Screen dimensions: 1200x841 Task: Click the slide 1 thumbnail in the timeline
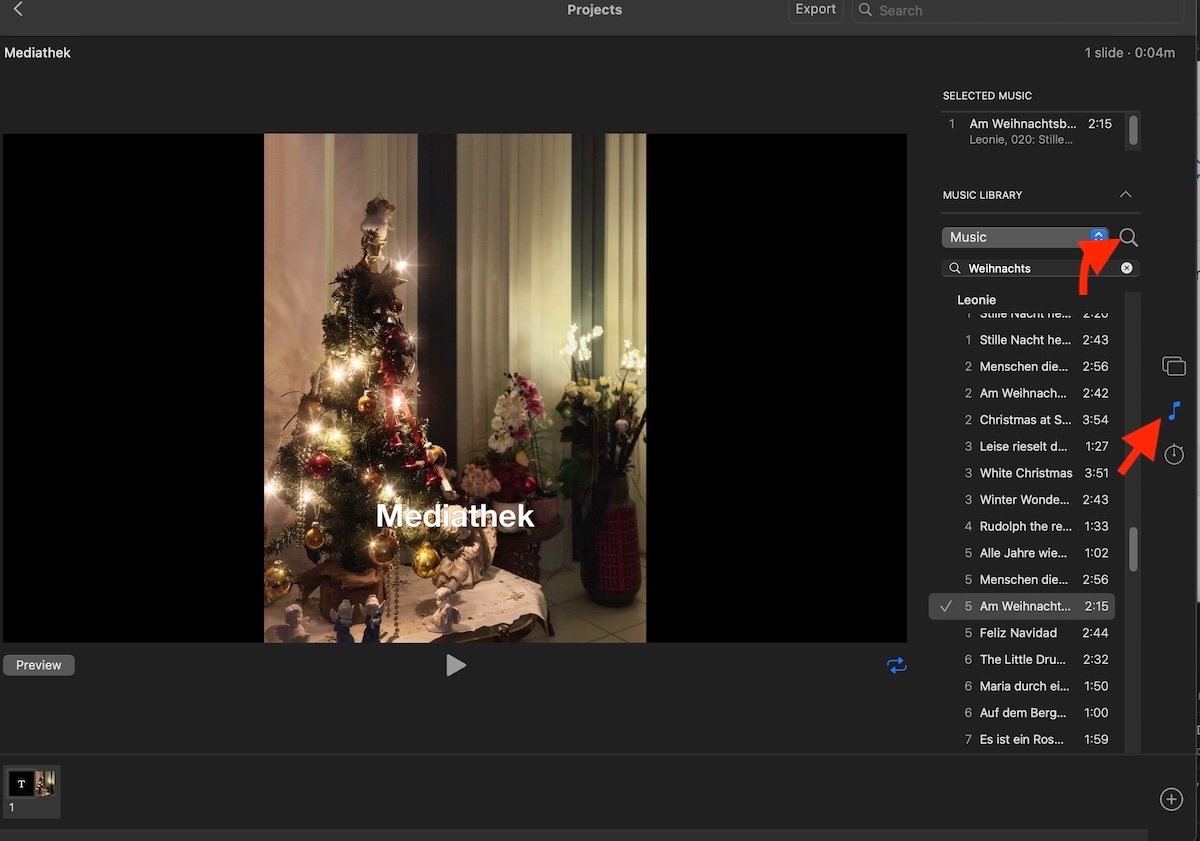coord(31,790)
